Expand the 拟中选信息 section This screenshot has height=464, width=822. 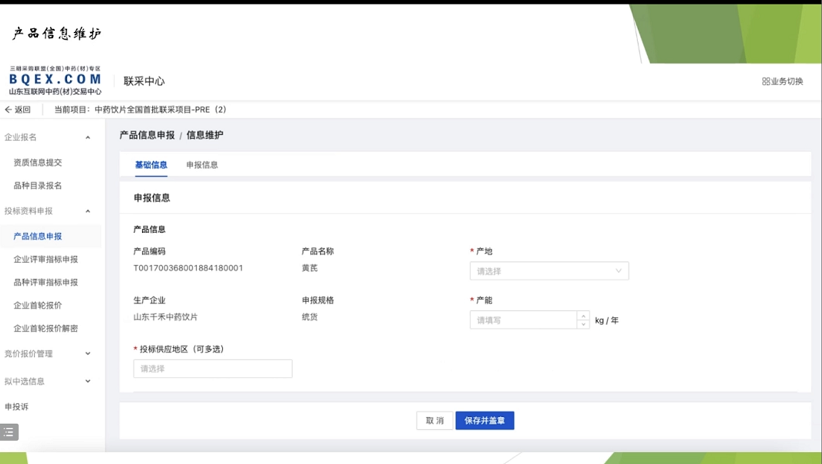[x=88, y=382]
